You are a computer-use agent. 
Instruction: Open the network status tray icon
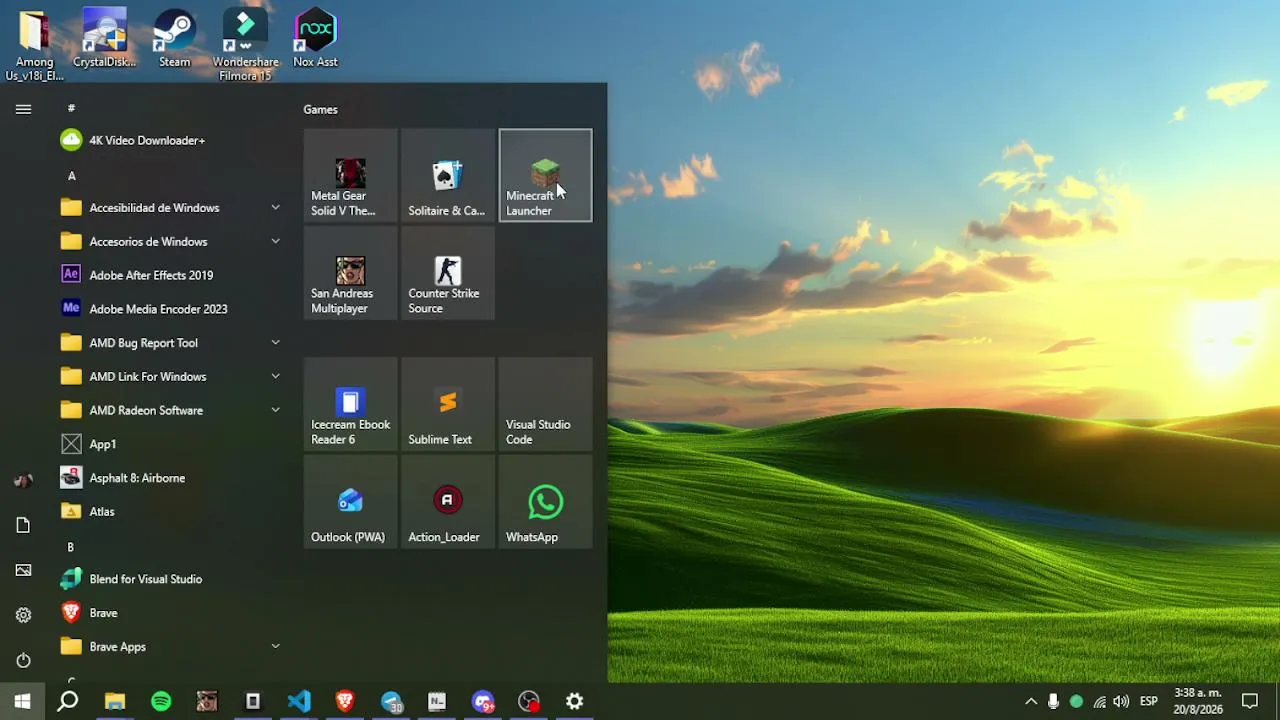tap(1100, 701)
